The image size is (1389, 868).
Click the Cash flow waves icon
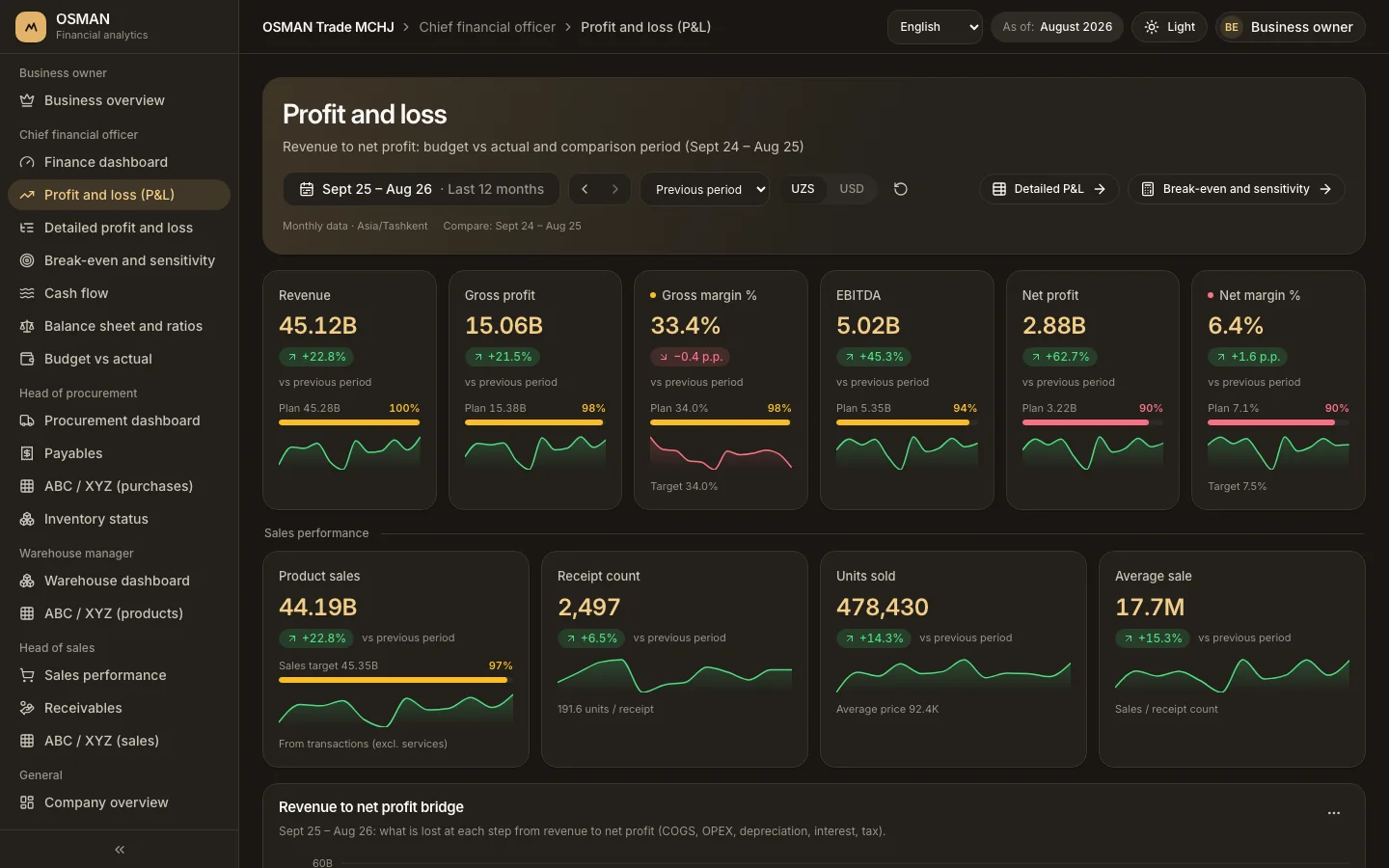point(27,293)
